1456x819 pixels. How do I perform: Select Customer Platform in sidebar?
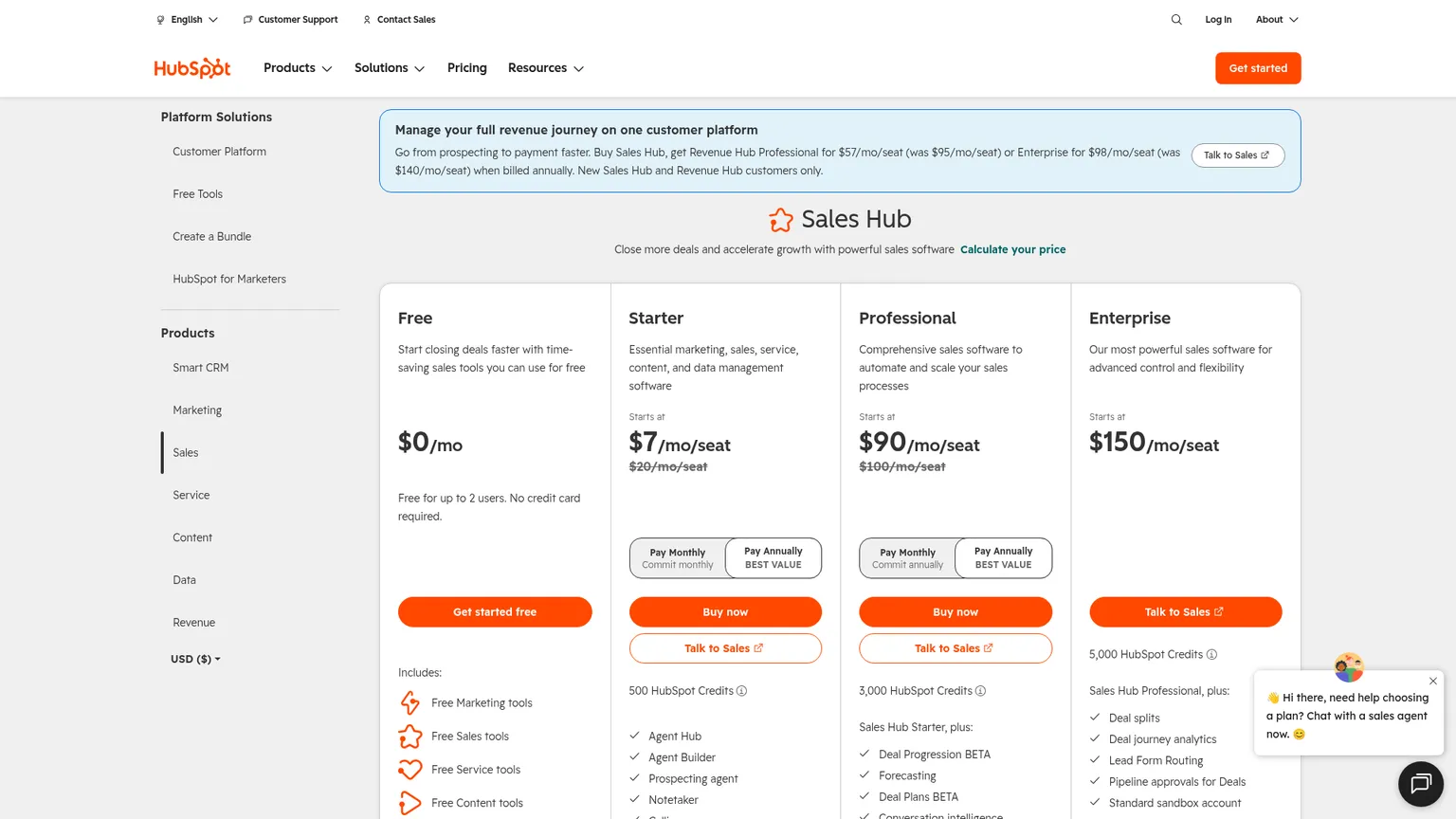click(x=219, y=152)
